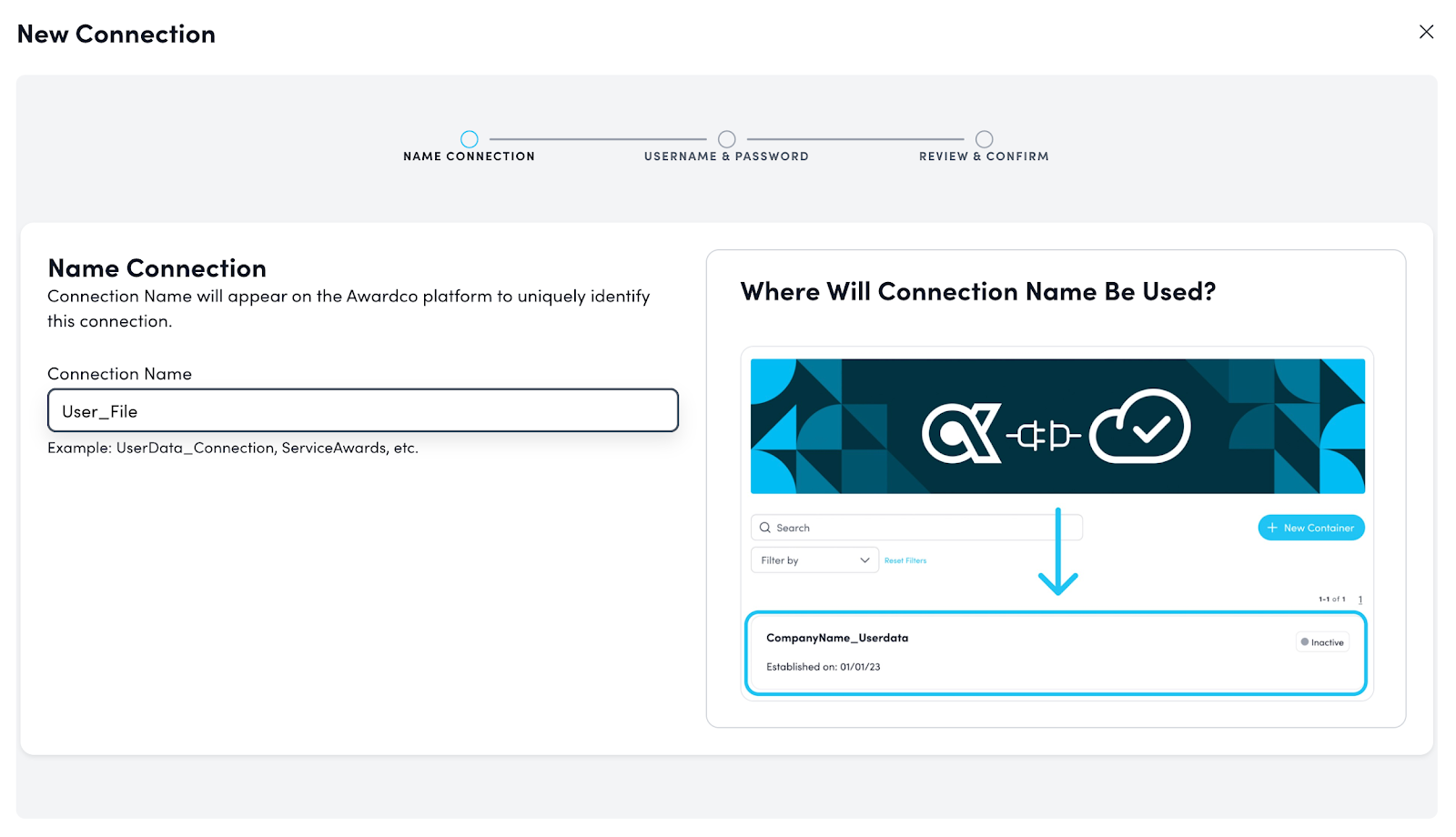Close the New Connection dialog
The height and width of the screenshot is (837, 1456).
click(x=1426, y=32)
